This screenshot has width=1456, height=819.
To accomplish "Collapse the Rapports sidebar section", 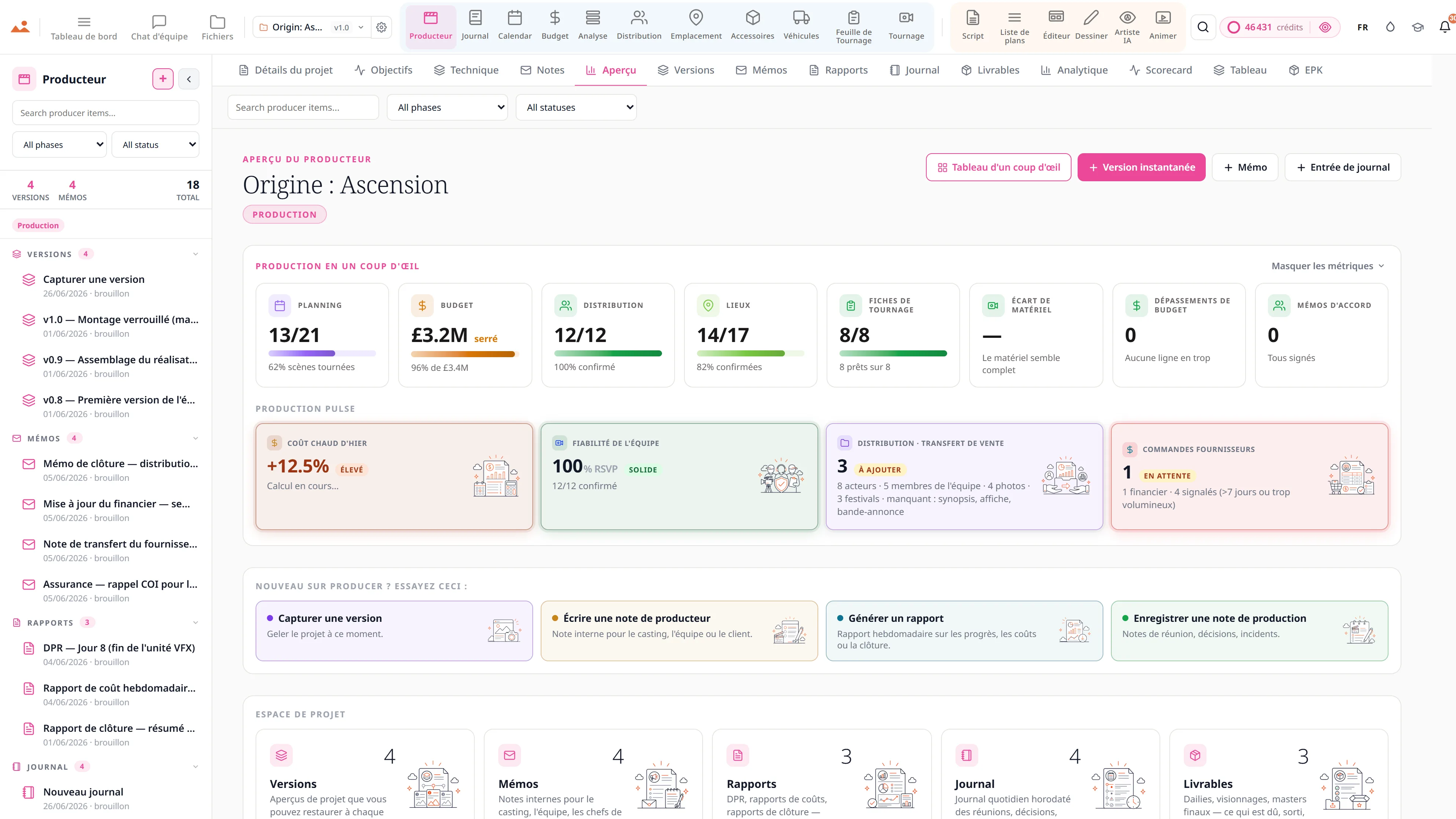I will [196, 623].
